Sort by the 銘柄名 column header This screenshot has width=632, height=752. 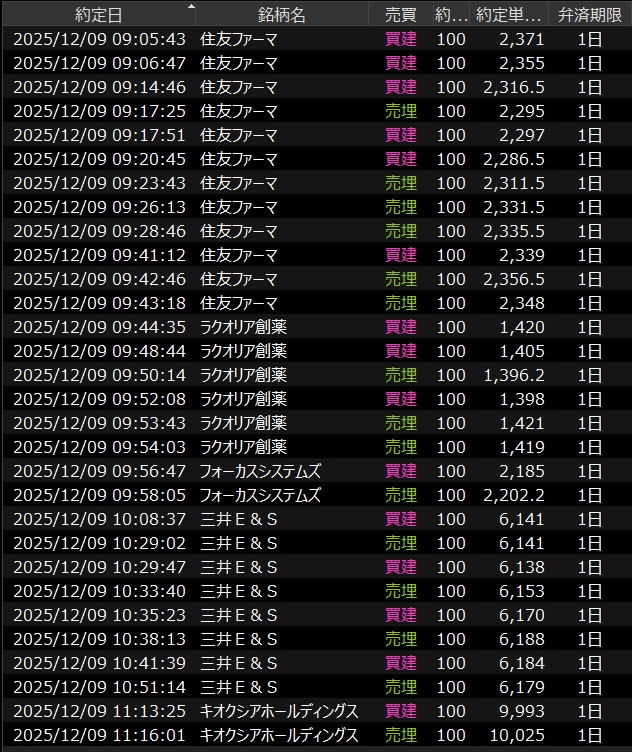click(x=281, y=15)
